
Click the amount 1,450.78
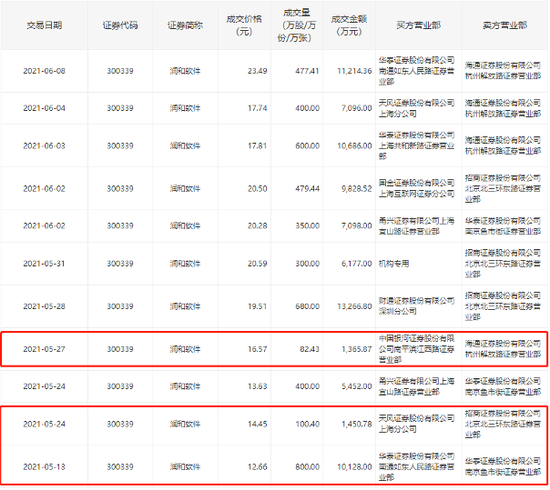pos(357,424)
